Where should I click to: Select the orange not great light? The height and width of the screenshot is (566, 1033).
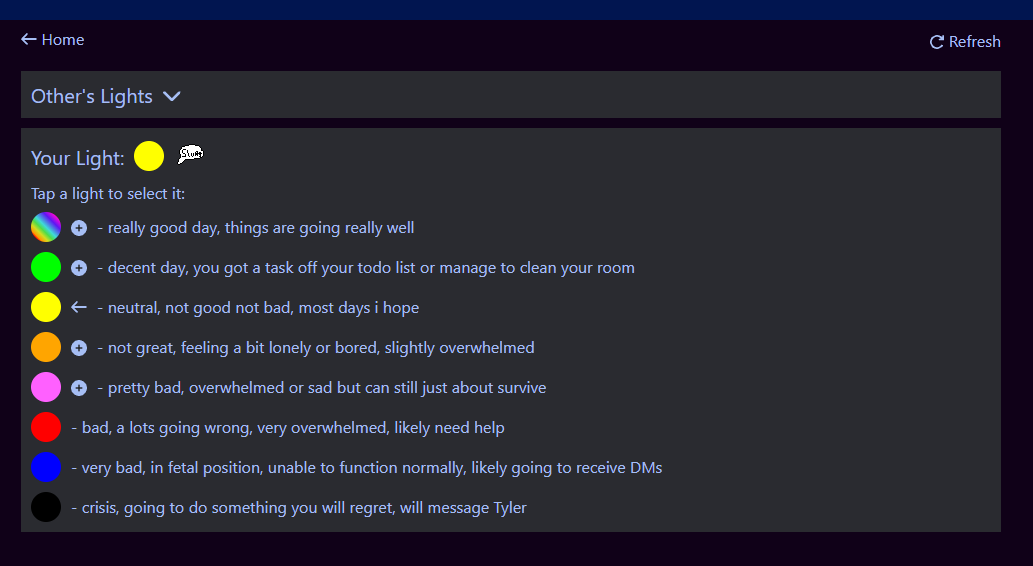coord(46,347)
